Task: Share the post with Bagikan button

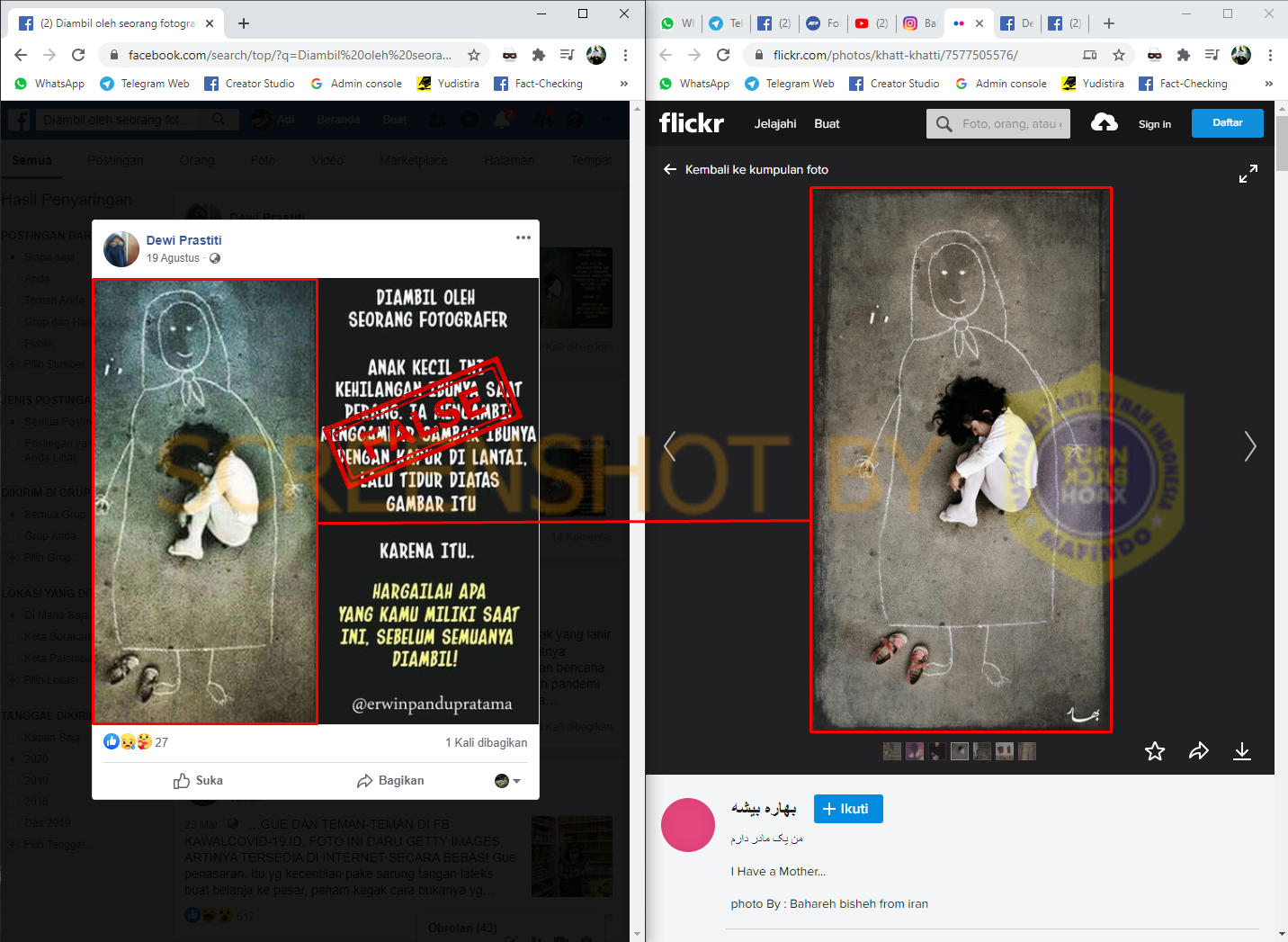Action: click(x=390, y=781)
